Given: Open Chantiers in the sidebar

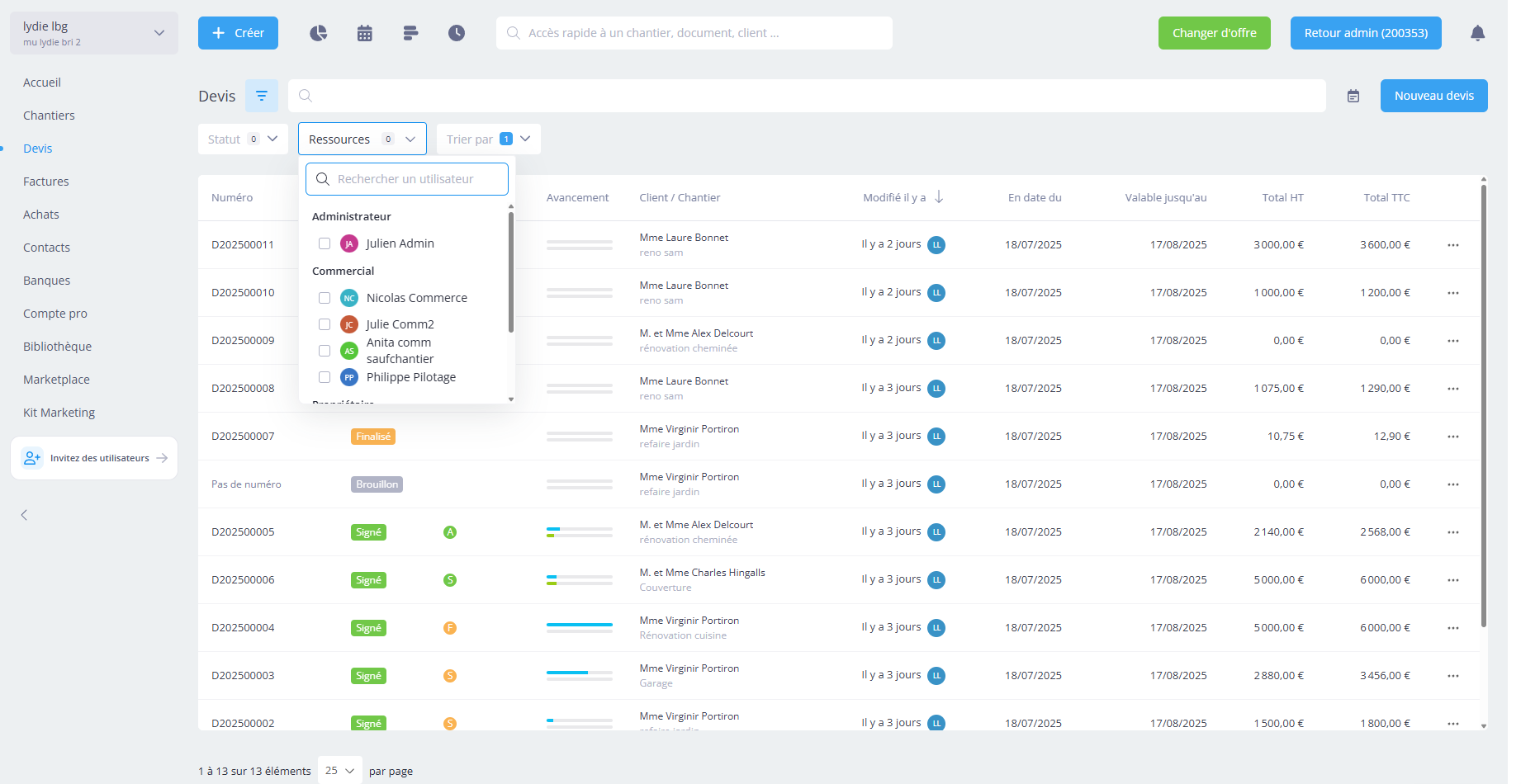Looking at the screenshot, I should (x=49, y=116).
